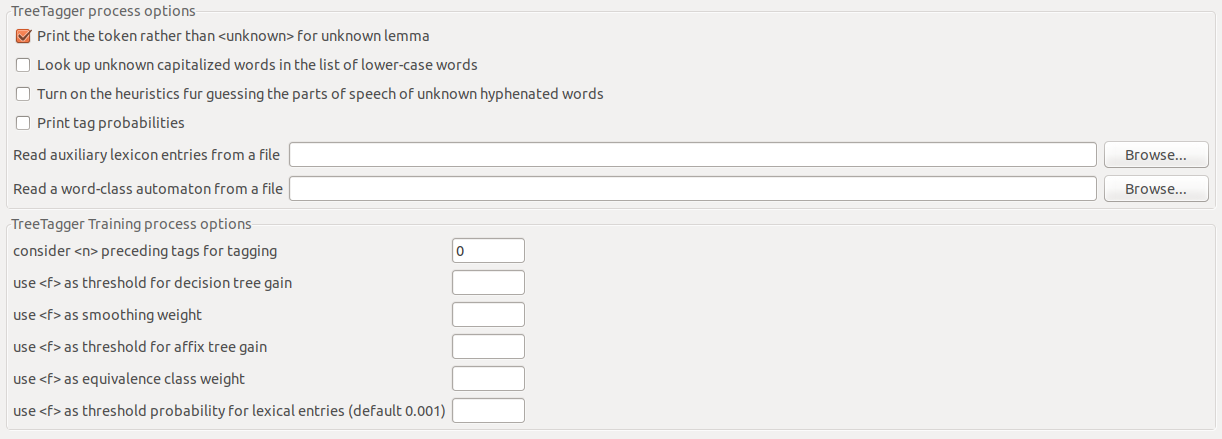Click the 'use <f> as smoothing weight' label

tap(107, 315)
